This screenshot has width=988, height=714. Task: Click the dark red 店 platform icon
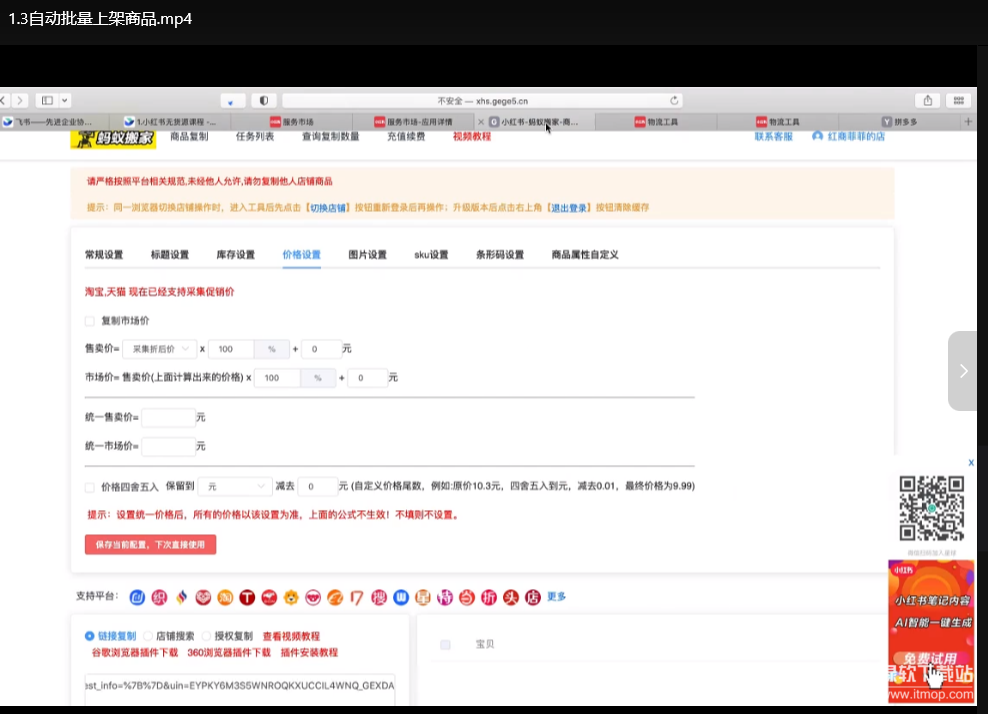click(x=533, y=597)
